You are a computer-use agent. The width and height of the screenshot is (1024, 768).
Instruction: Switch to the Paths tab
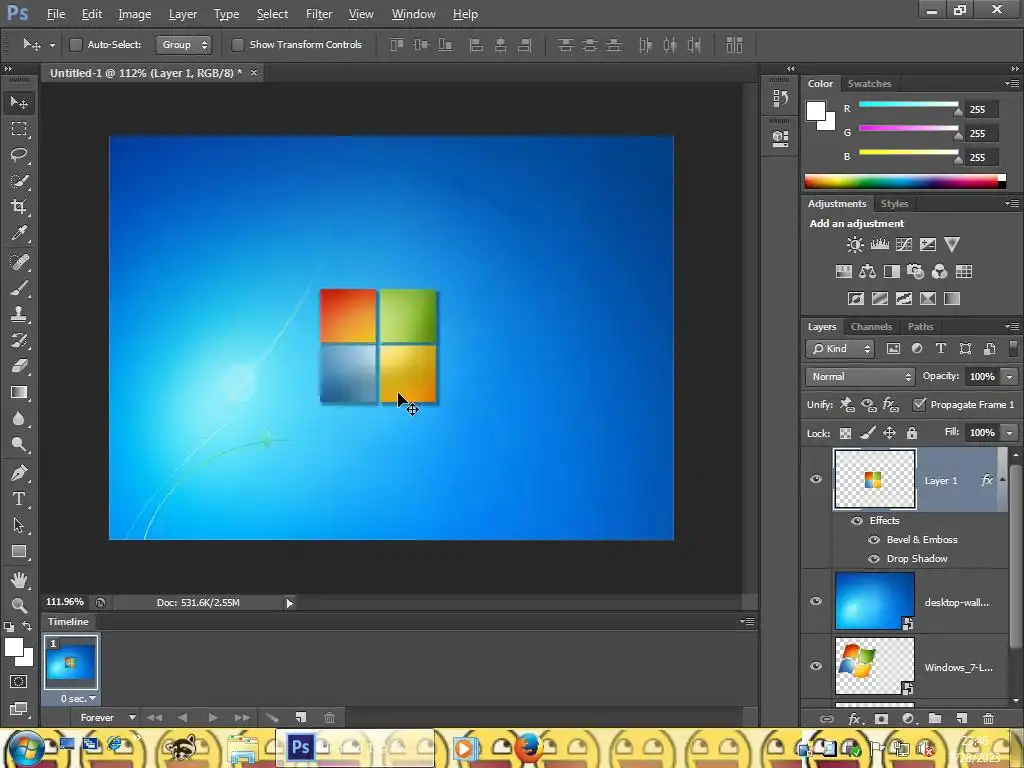pyautogui.click(x=920, y=327)
